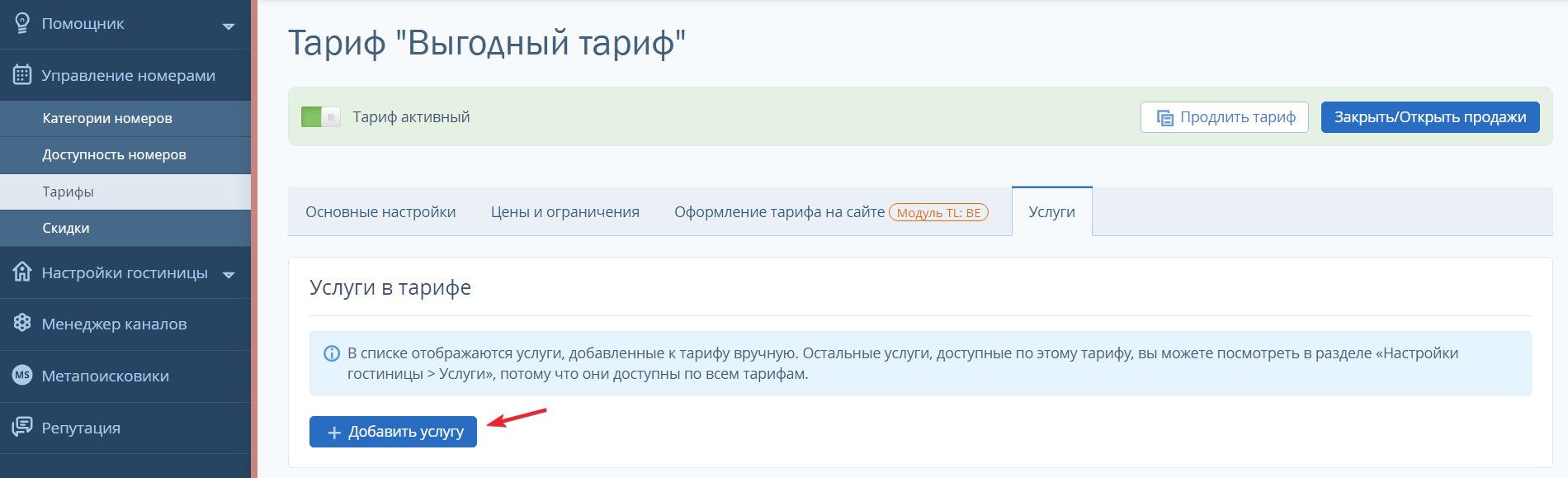The height and width of the screenshot is (478, 1568).
Task: Click the Модуль TL: BE badge
Action: point(938,213)
